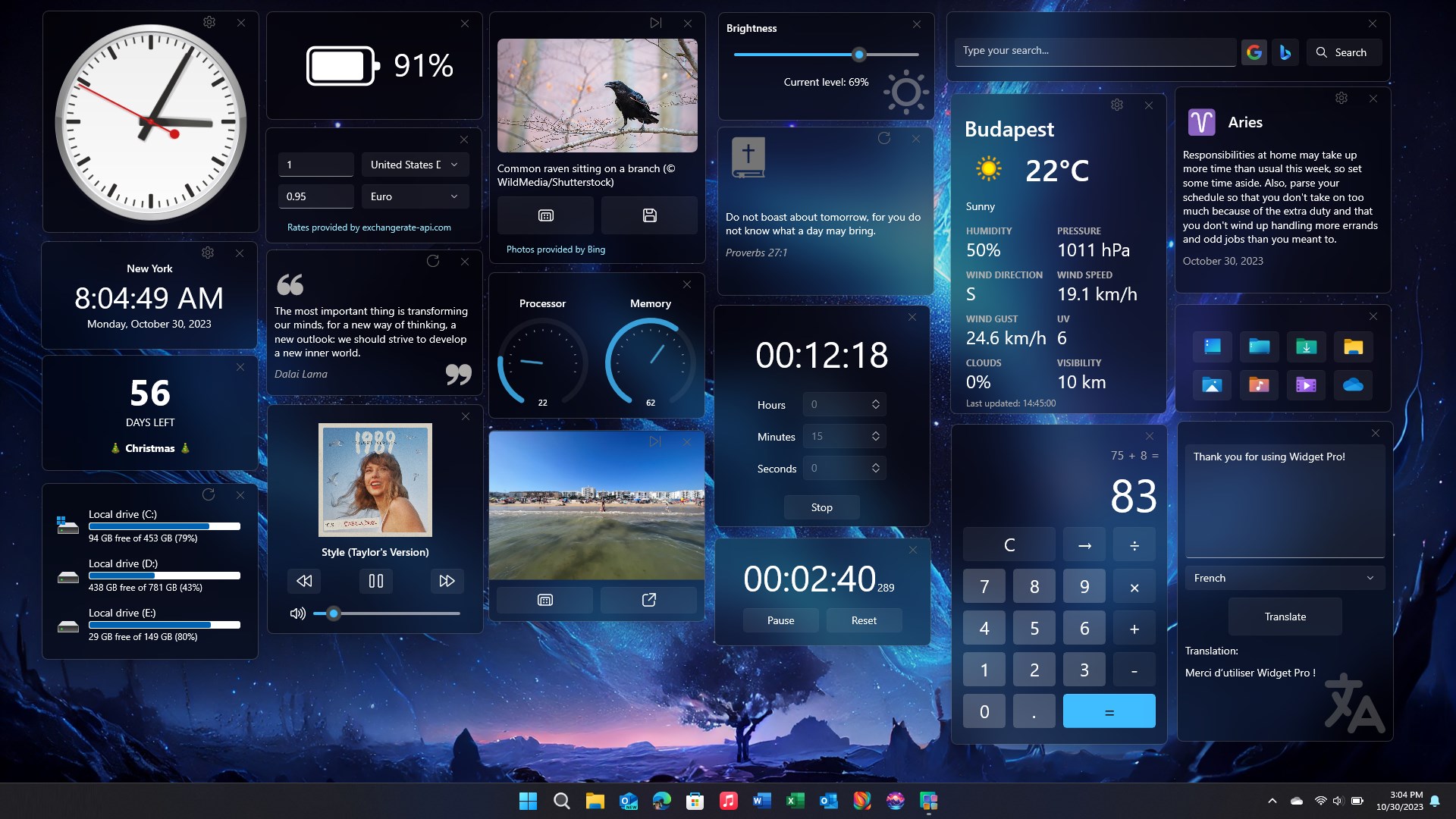Click the Type your search input field
Image resolution: width=1456 pixels, height=819 pixels.
[x=1094, y=52]
